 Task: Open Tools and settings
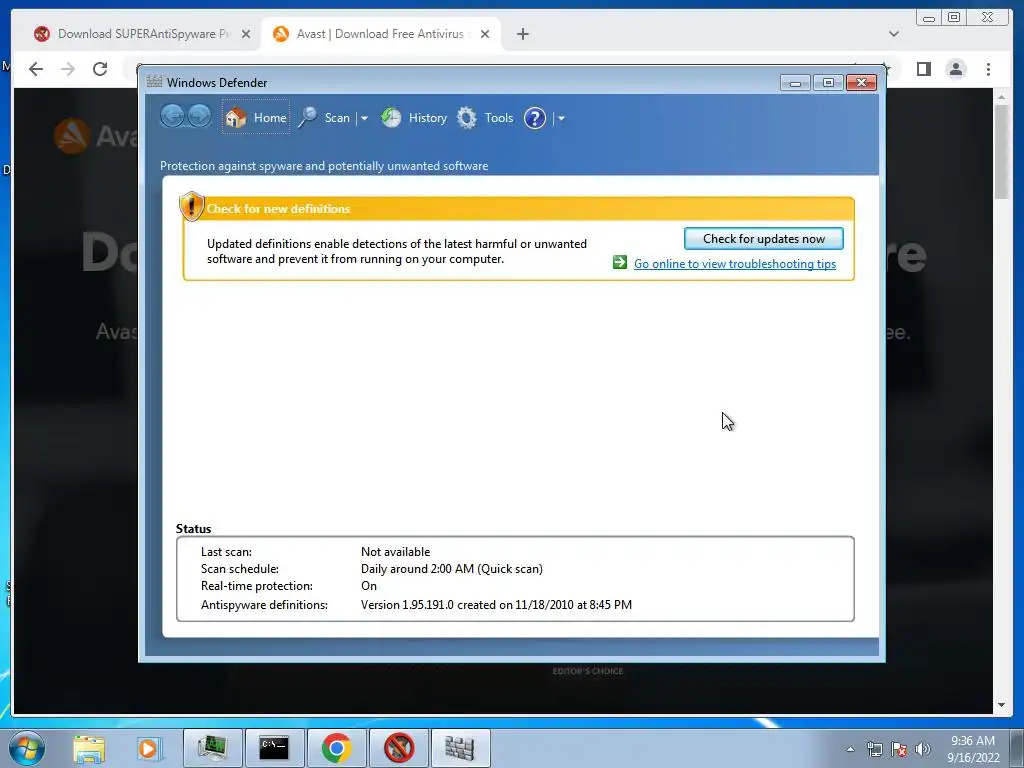pos(485,118)
